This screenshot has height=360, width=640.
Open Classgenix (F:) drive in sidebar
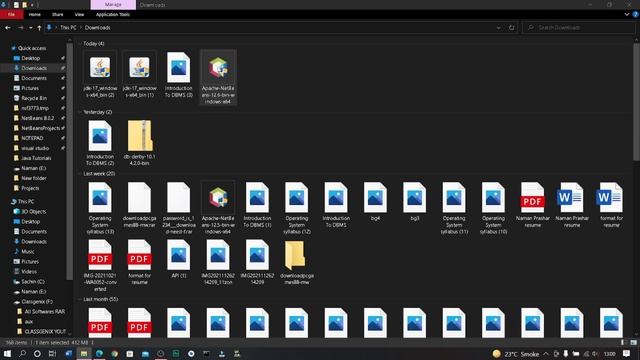[x=37, y=302]
